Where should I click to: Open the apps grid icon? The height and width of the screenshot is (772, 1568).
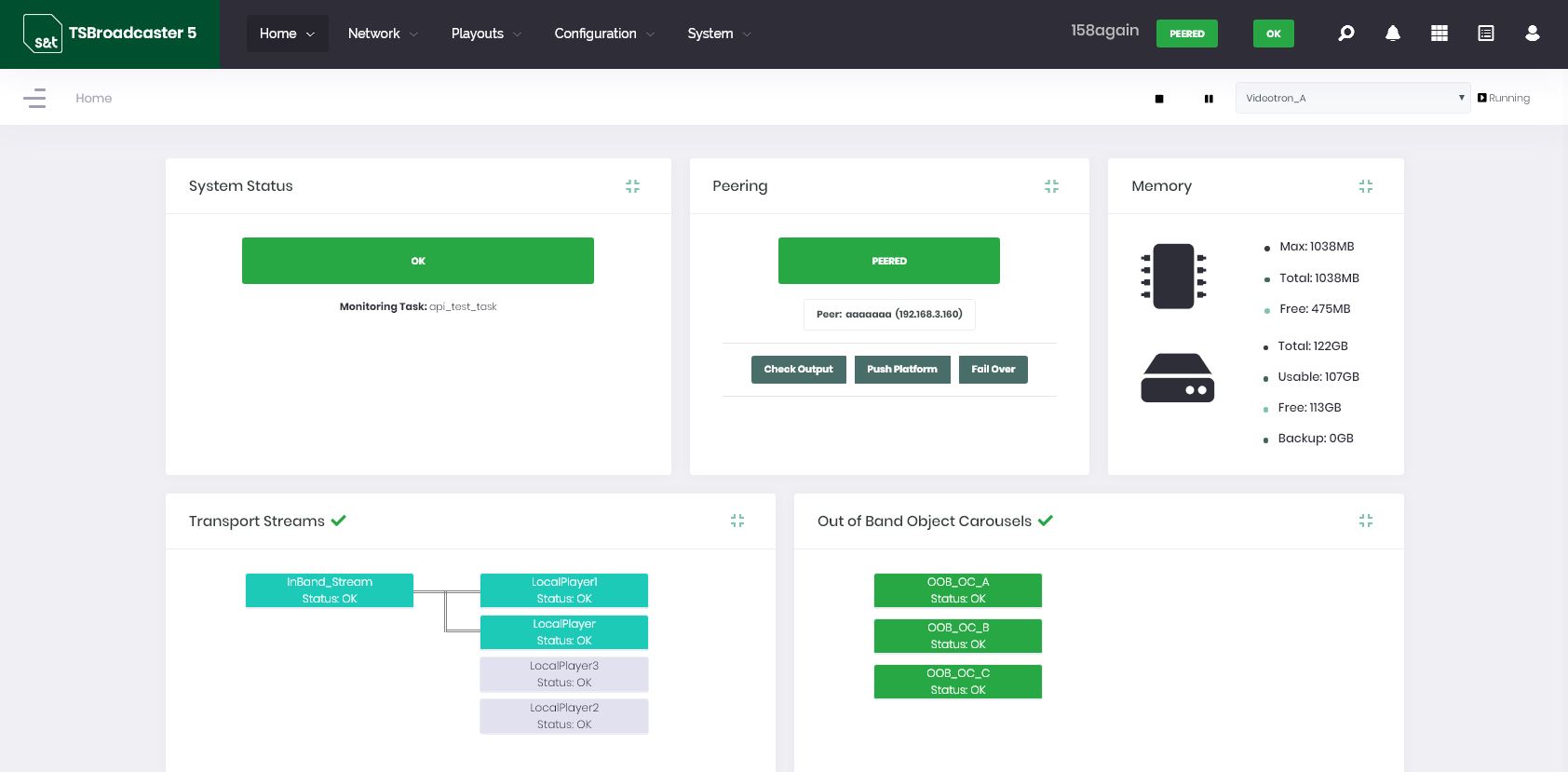[x=1439, y=34]
